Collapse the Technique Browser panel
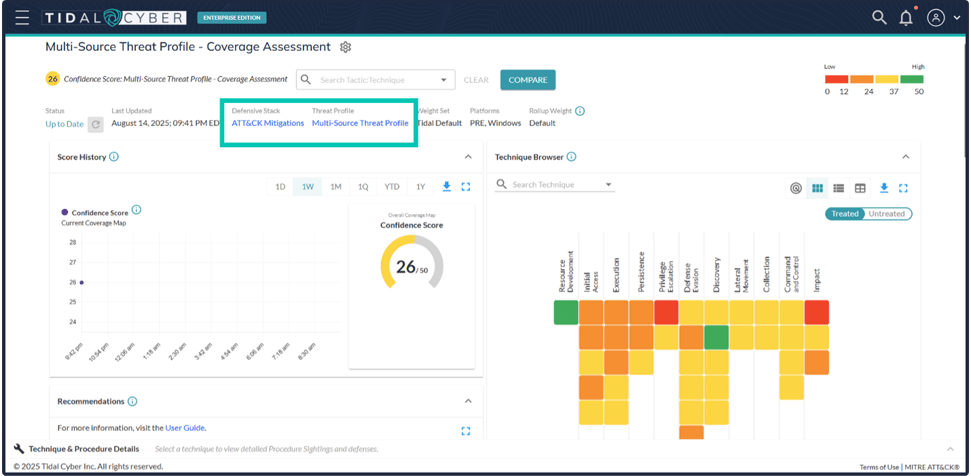971x476 pixels. 905,157
